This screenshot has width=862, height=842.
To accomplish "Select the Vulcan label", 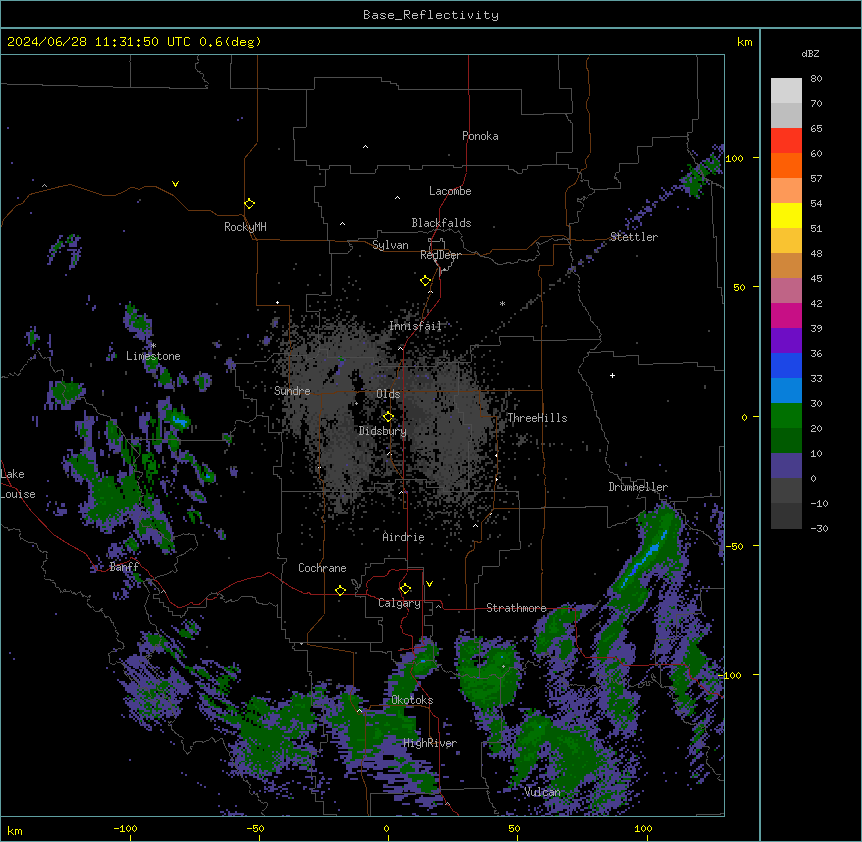I will tap(543, 792).
